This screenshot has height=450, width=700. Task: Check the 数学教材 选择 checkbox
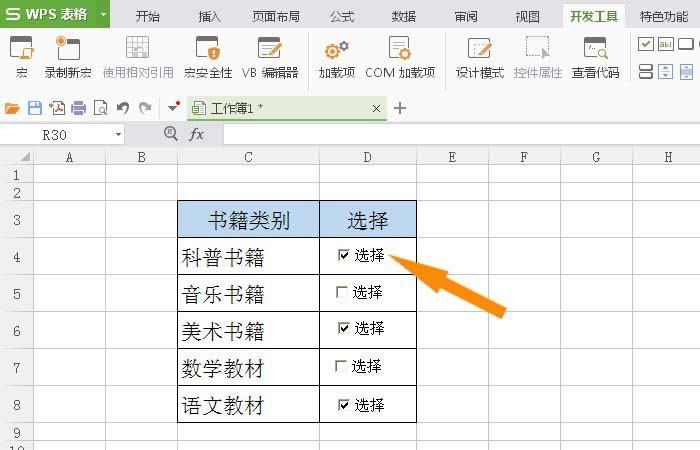click(341, 367)
